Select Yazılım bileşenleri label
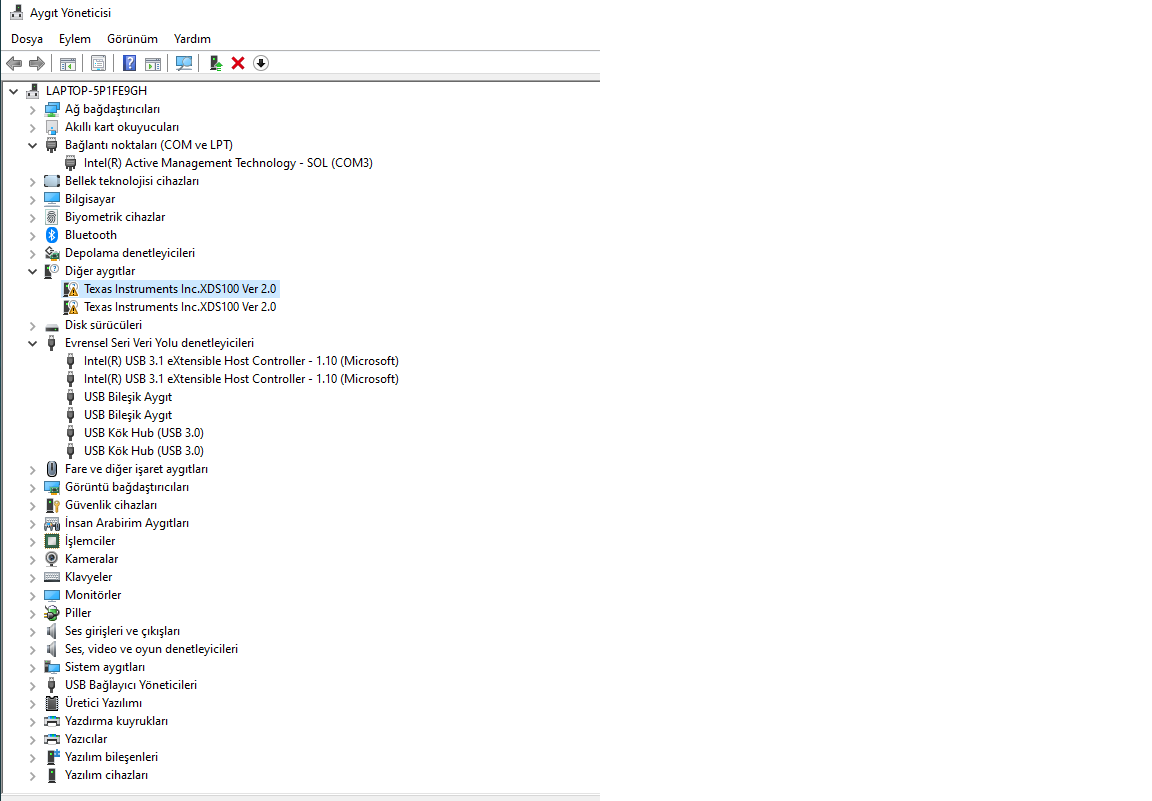 pyautogui.click(x=111, y=757)
